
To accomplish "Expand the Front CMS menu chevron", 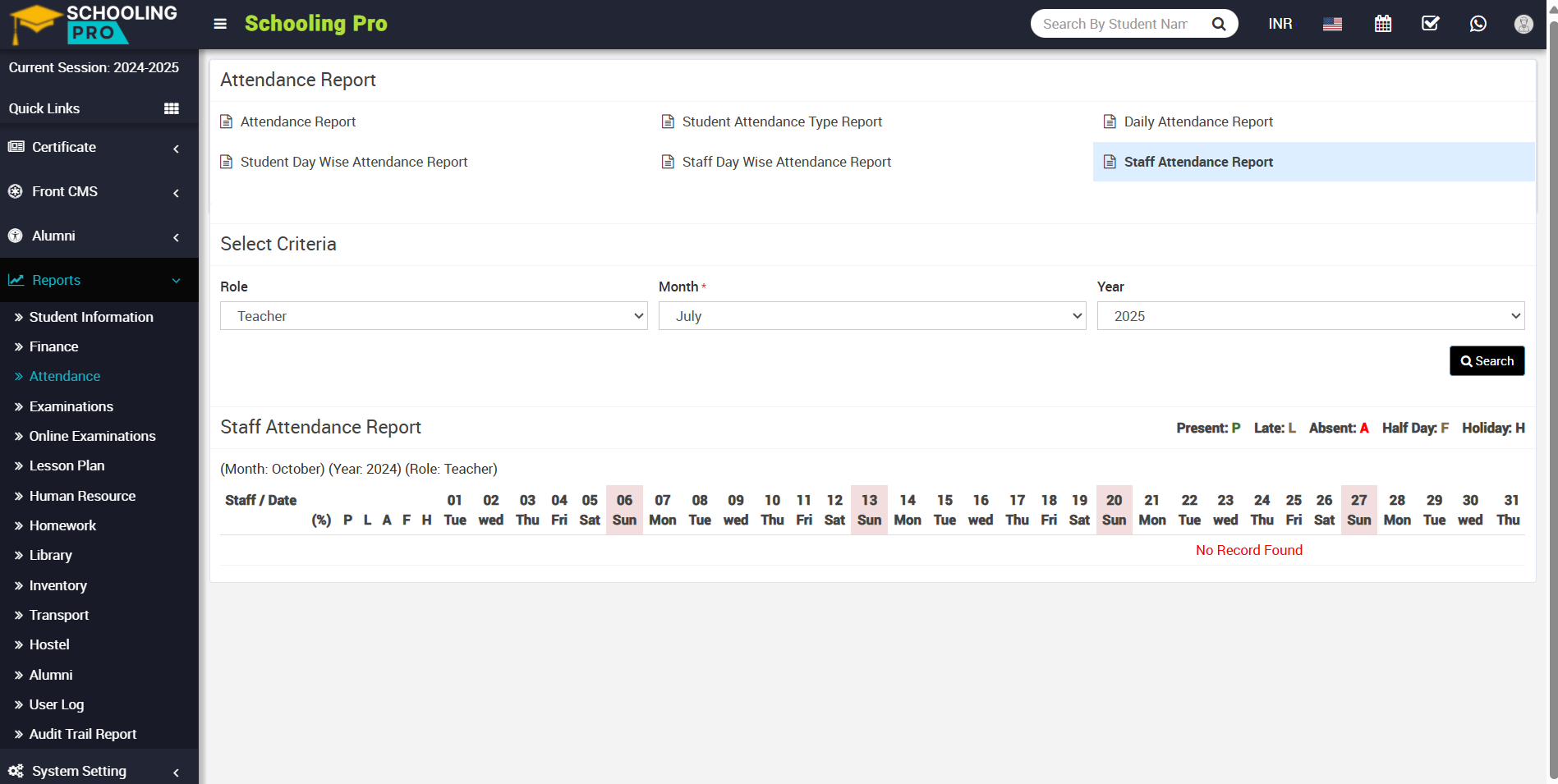I will 176,193.
